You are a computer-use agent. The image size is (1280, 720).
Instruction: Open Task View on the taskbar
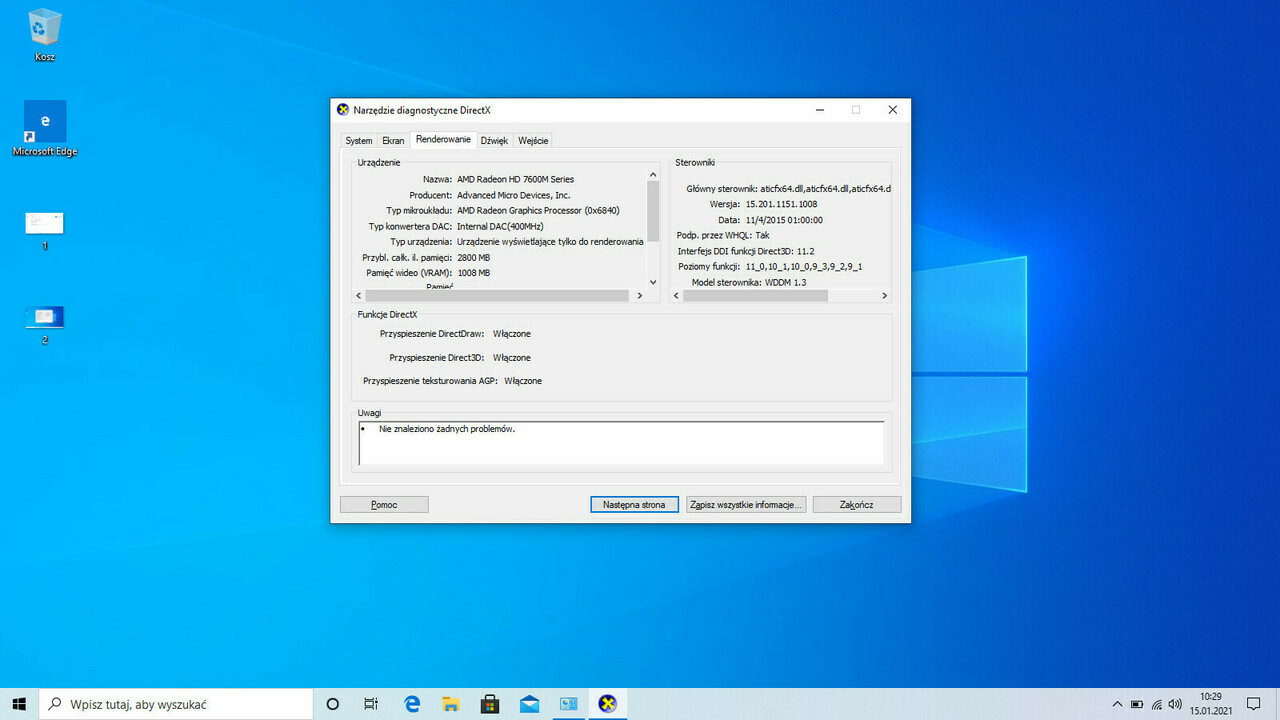point(371,704)
